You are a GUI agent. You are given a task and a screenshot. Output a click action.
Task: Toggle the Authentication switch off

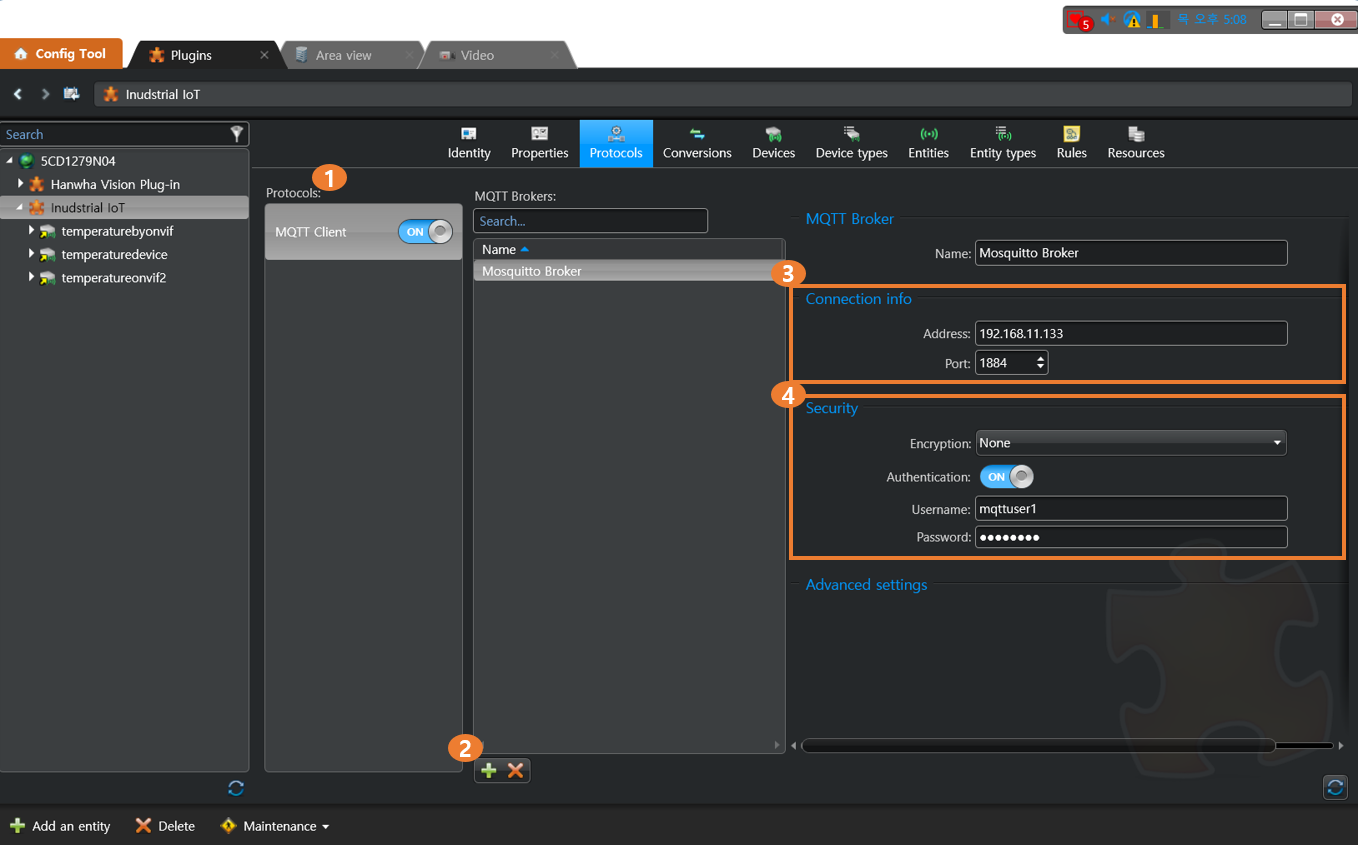1006,477
